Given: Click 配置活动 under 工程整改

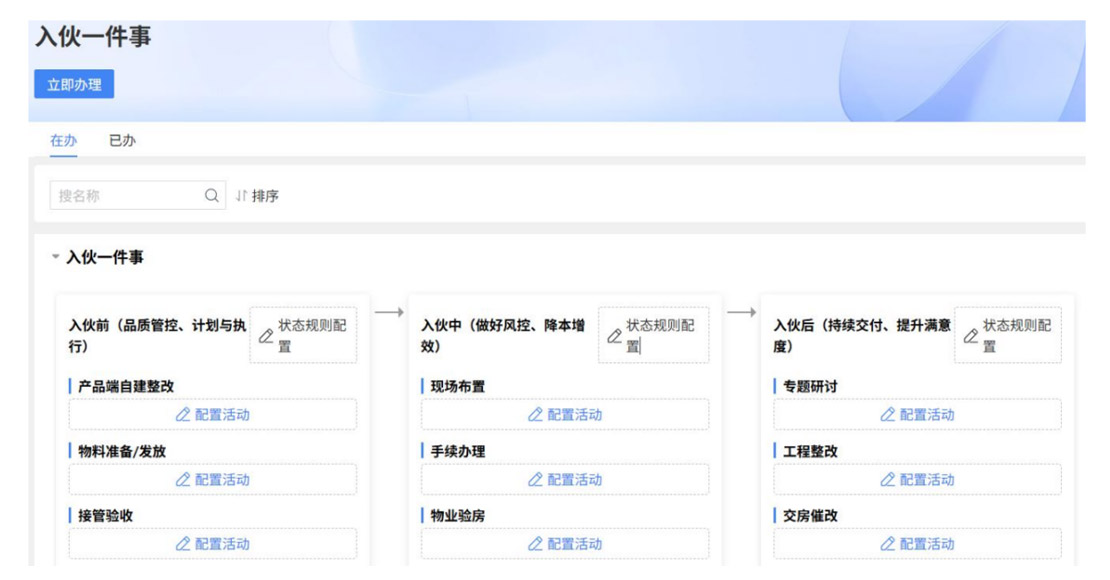Looking at the screenshot, I should 917,480.
